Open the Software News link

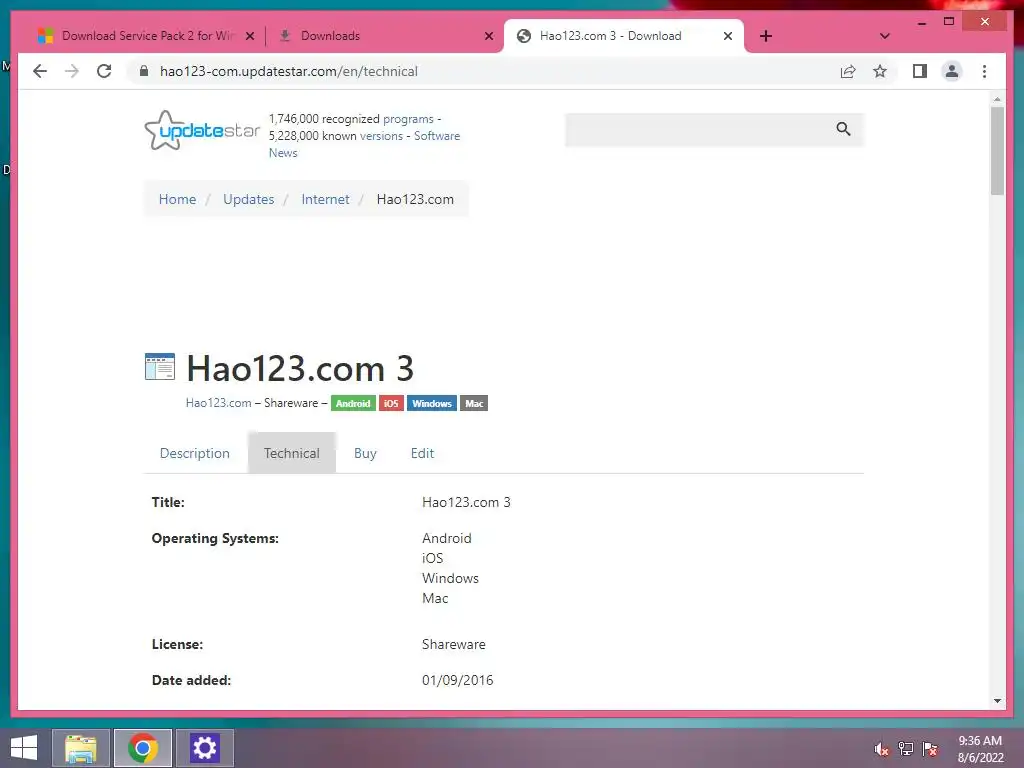pyautogui.click(x=364, y=144)
